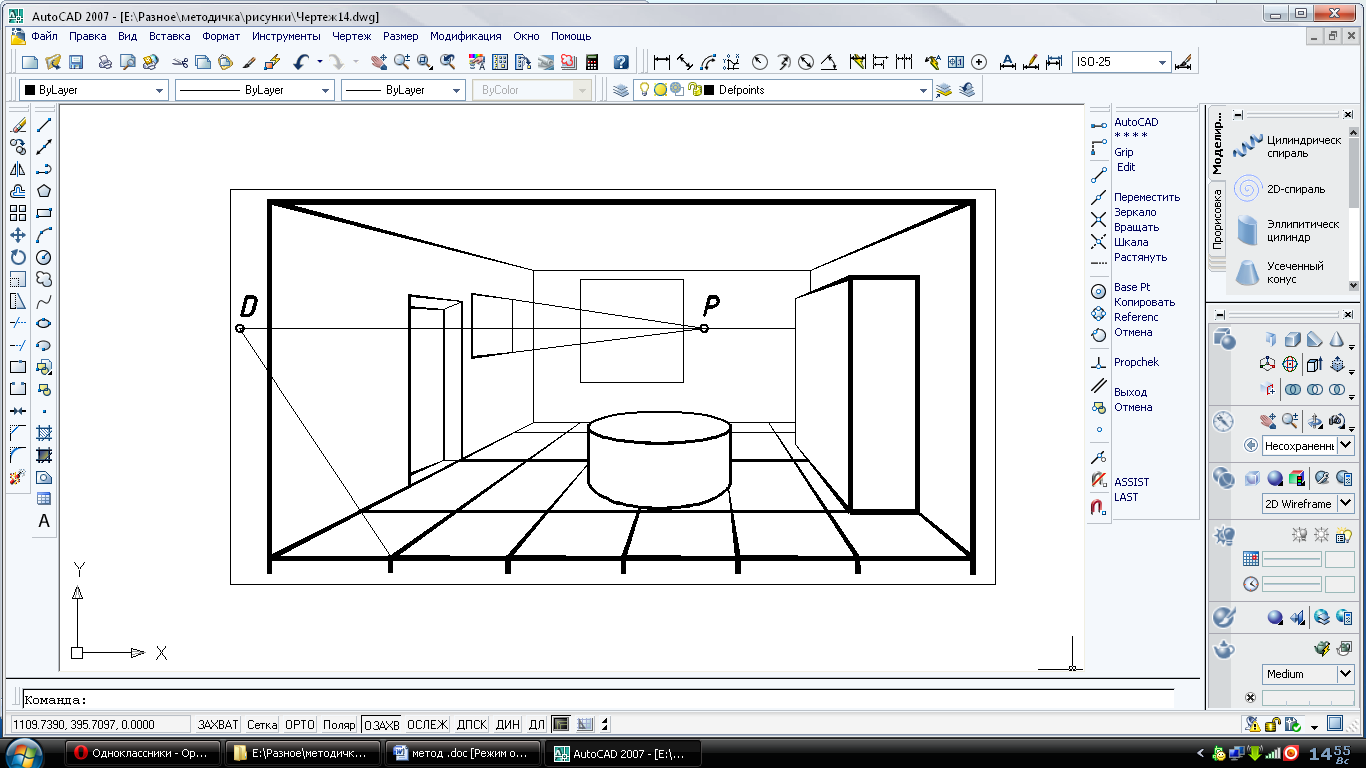Screen dimensions: 1366x768
Task: Toggle ЗАХВАТ snap mode in status bar
Action: tap(219, 725)
